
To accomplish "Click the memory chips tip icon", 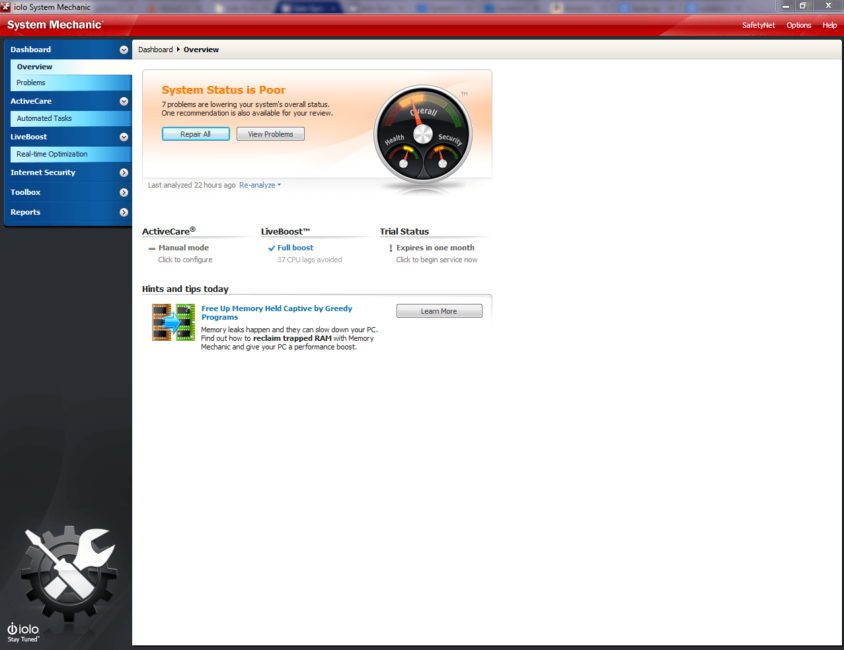I will pyautogui.click(x=173, y=323).
